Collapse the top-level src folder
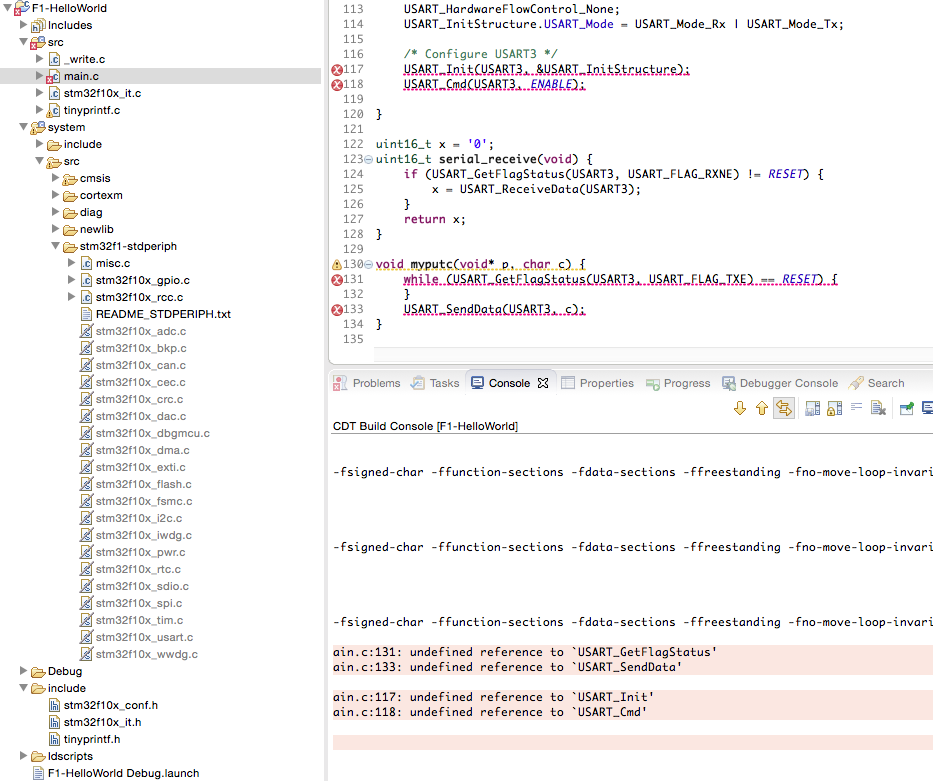Viewport: 933px width, 781px height. [x=24, y=42]
